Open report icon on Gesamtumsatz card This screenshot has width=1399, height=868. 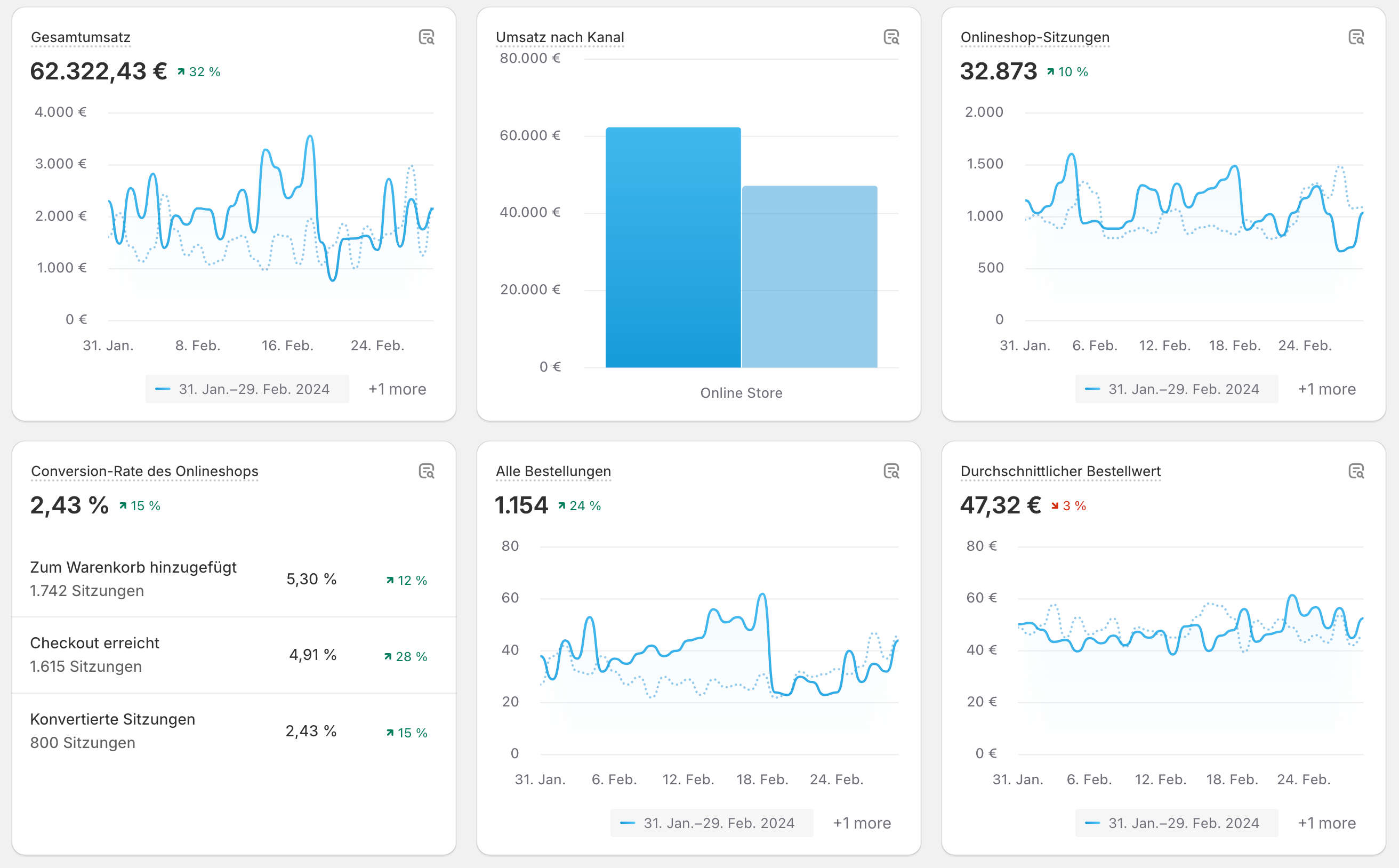[x=427, y=37]
